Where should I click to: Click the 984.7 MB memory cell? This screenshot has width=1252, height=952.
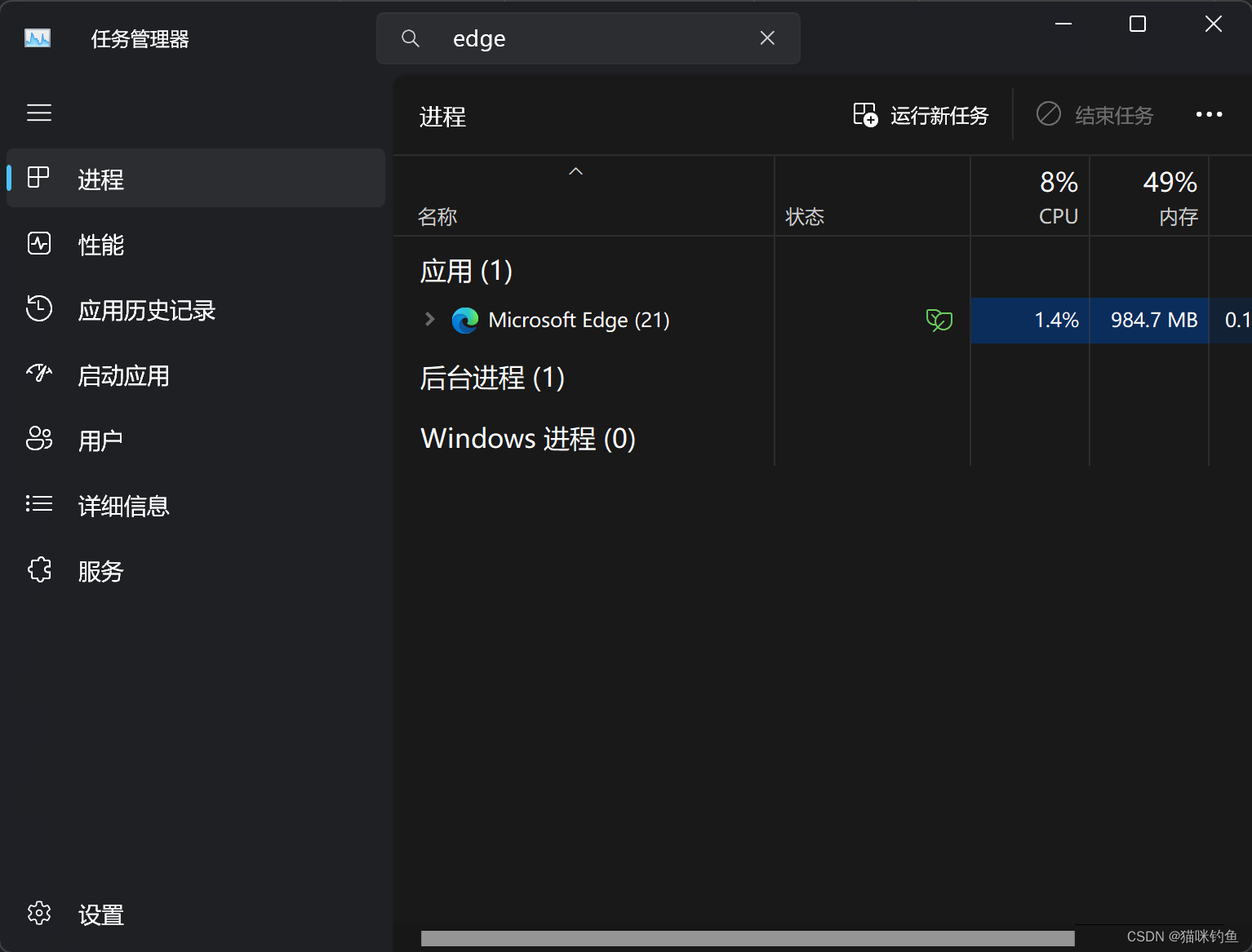pos(1149,321)
